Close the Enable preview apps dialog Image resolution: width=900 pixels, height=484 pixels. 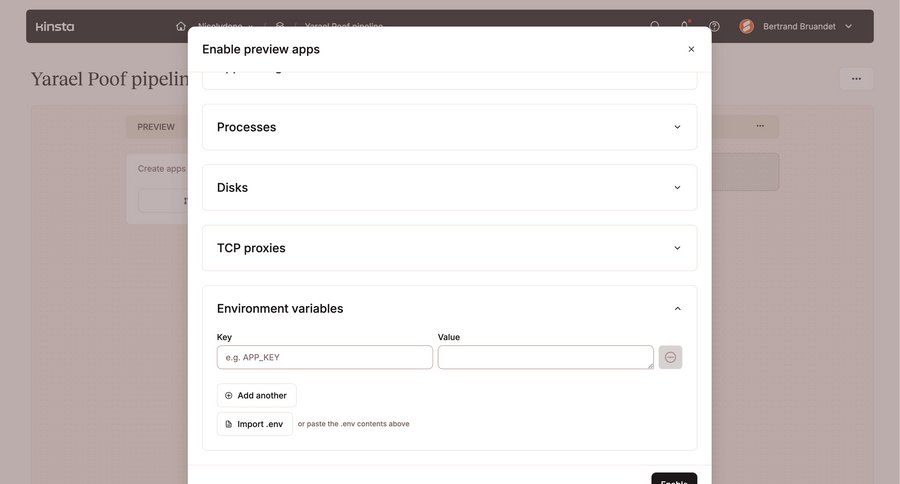tap(691, 49)
